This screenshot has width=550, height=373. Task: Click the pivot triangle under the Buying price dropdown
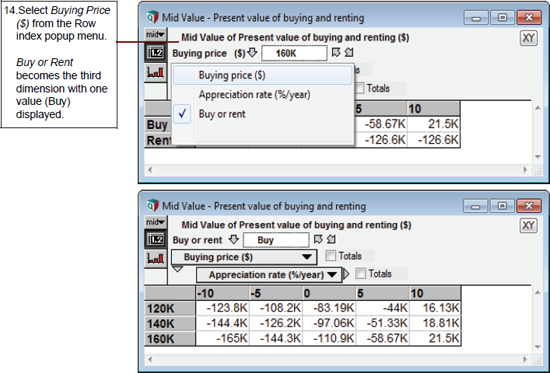click(x=177, y=269)
